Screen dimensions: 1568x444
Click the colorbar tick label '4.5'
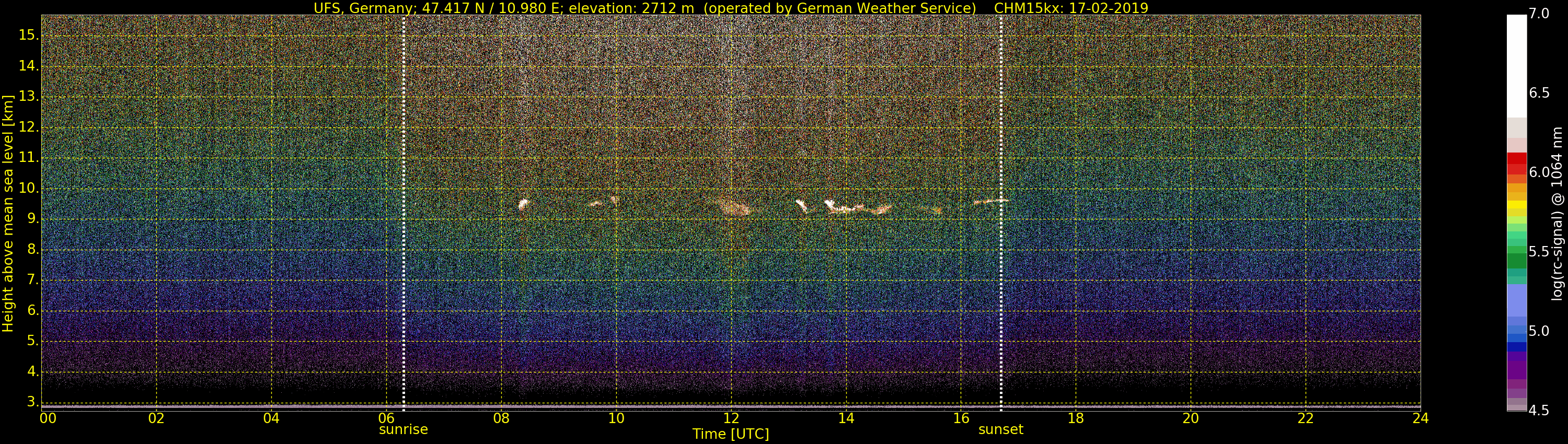(x=1539, y=411)
